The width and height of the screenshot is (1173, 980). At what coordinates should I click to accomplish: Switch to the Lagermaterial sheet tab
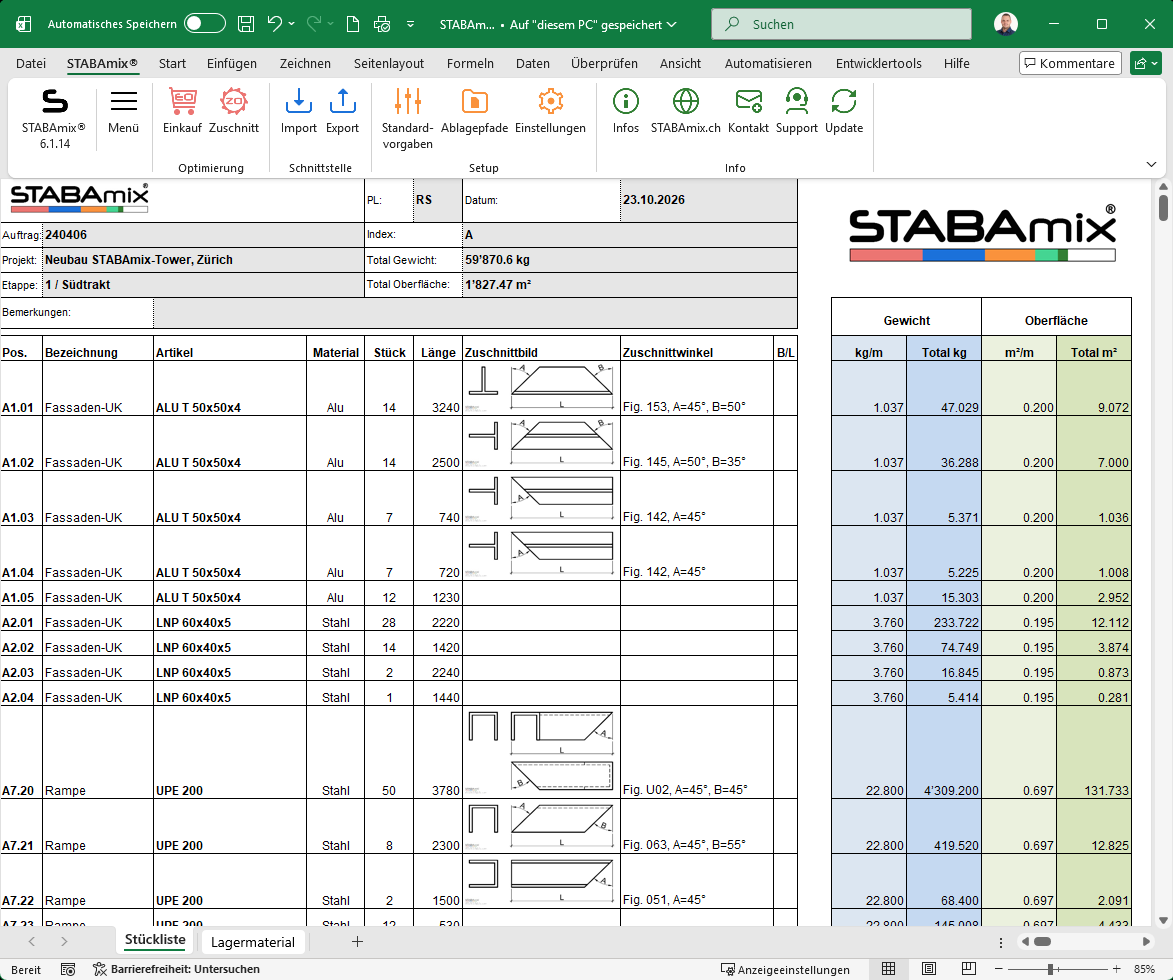point(253,942)
